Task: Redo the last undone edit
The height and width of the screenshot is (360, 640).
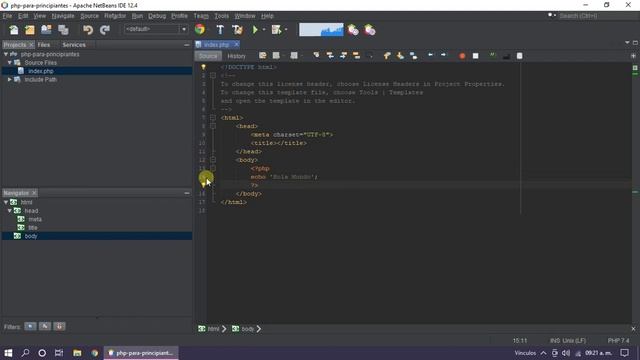Action: (x=105, y=30)
